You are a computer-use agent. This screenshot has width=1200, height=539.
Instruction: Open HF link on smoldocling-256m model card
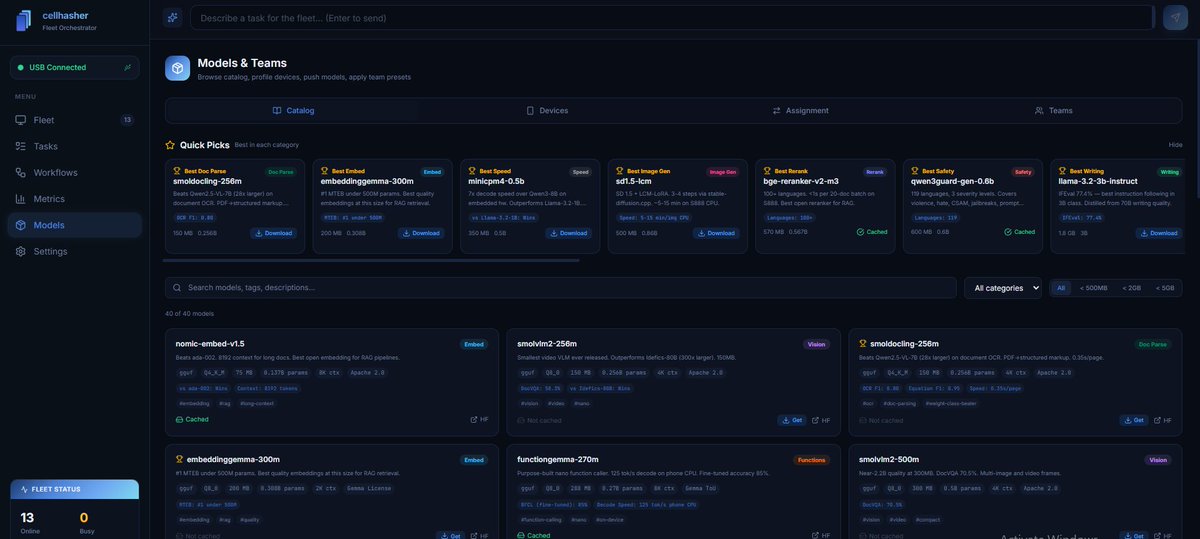[x=1163, y=420]
